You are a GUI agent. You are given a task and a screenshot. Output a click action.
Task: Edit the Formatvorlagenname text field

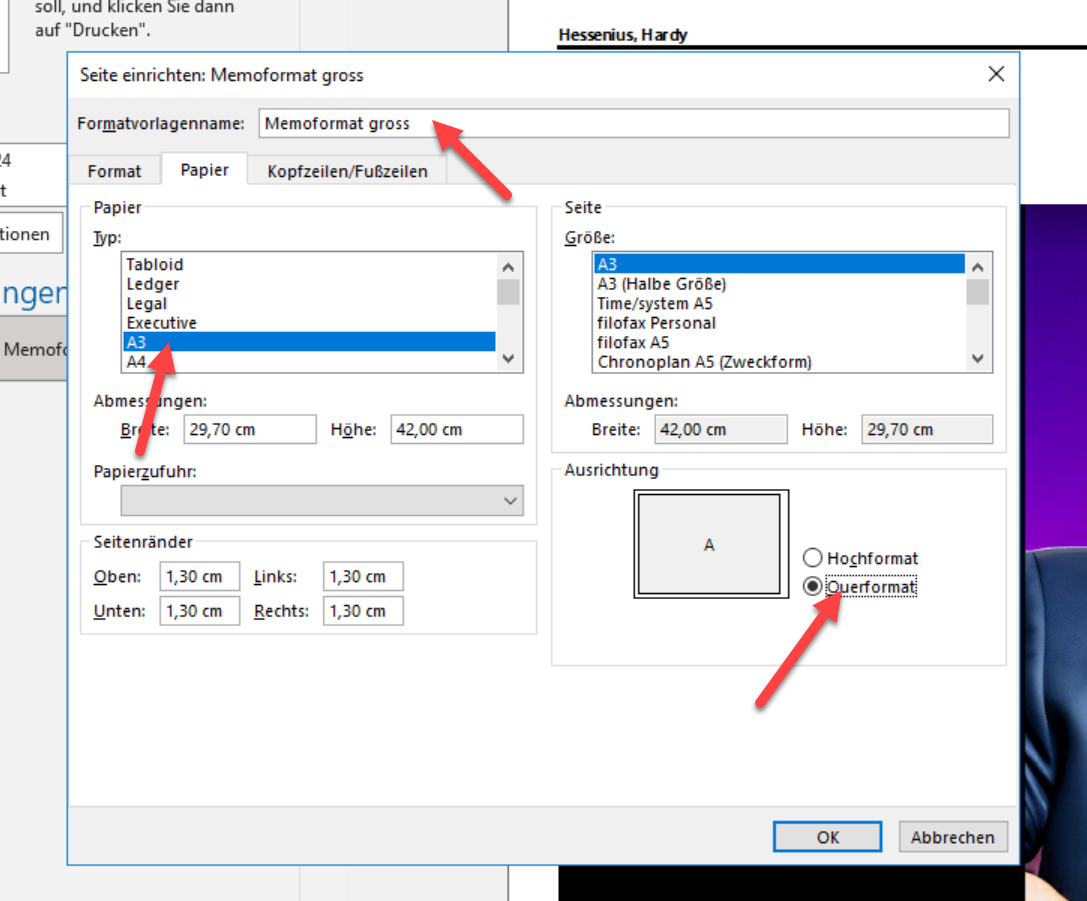click(x=634, y=123)
